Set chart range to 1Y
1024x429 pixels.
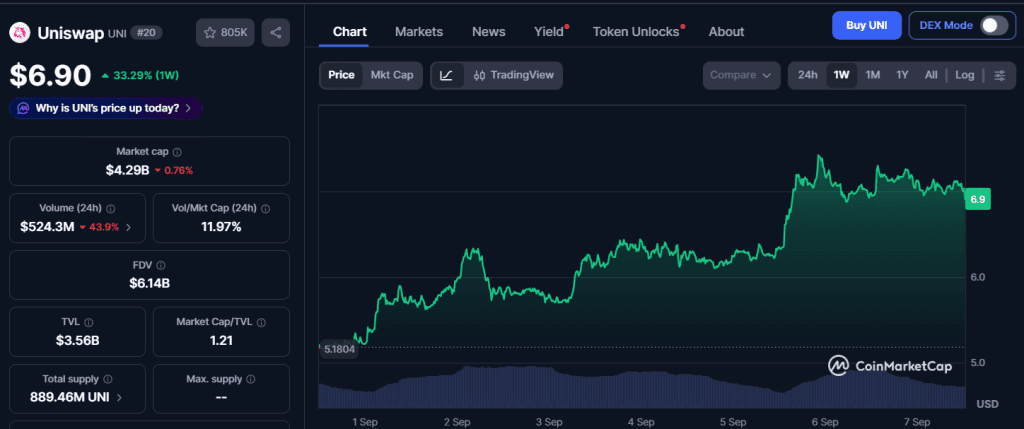[902, 75]
